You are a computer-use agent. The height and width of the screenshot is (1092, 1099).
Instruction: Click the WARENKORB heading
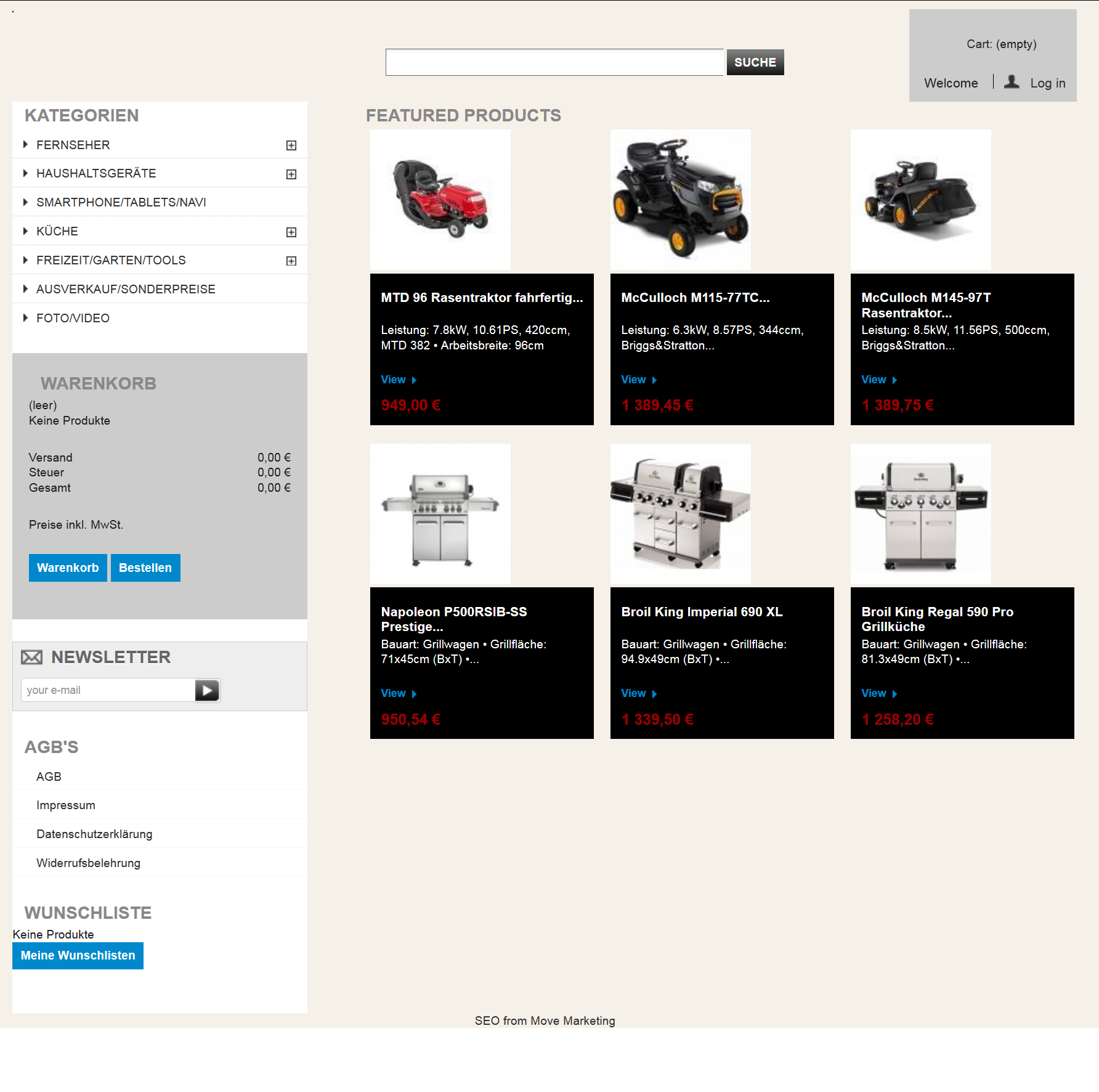(99, 383)
